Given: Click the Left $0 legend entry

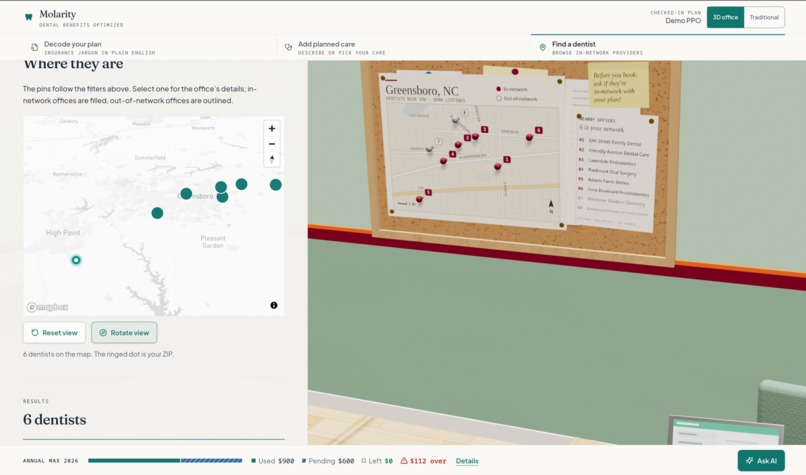Looking at the screenshot, I should pyautogui.click(x=377, y=461).
